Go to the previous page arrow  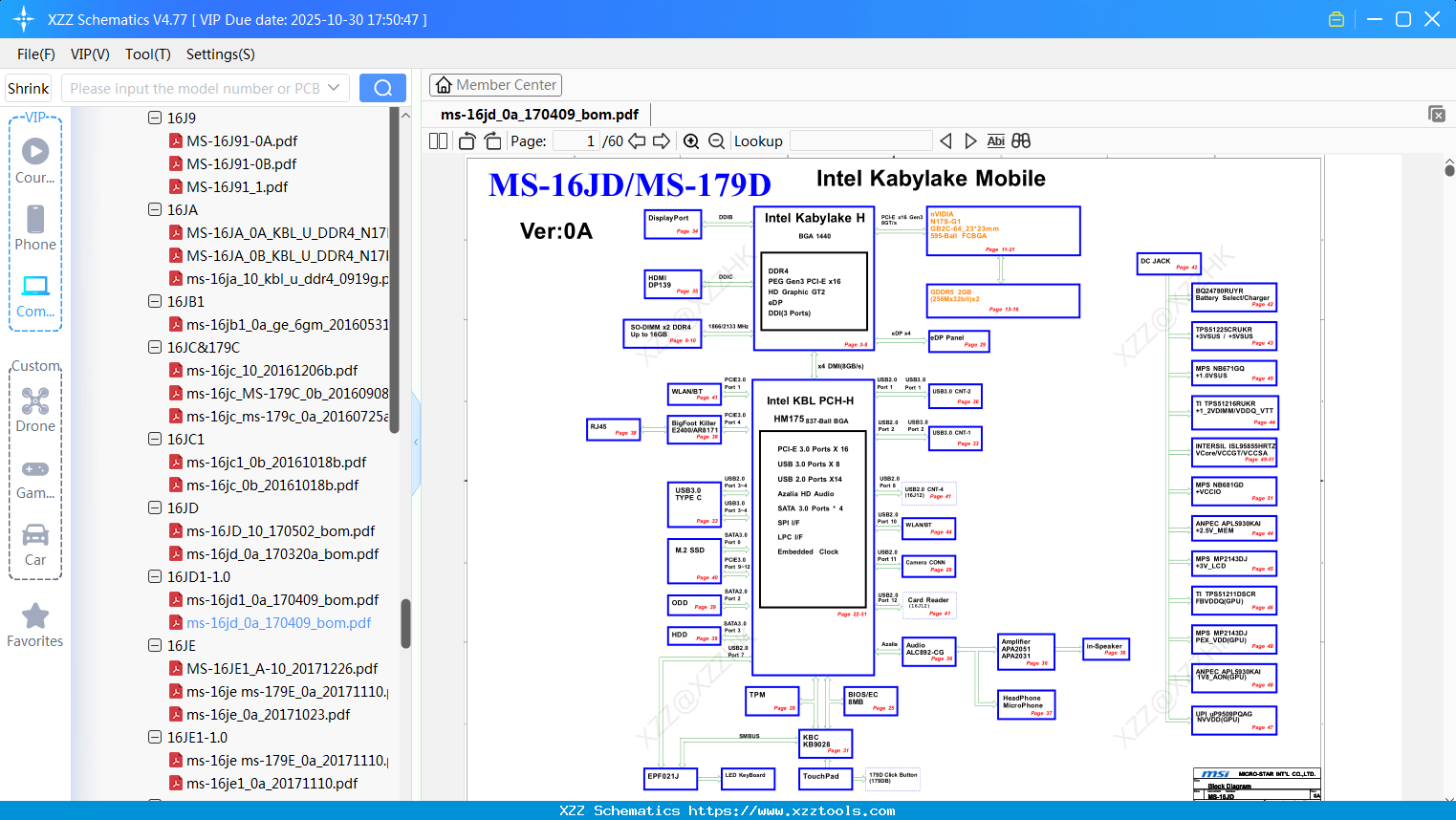coord(637,140)
